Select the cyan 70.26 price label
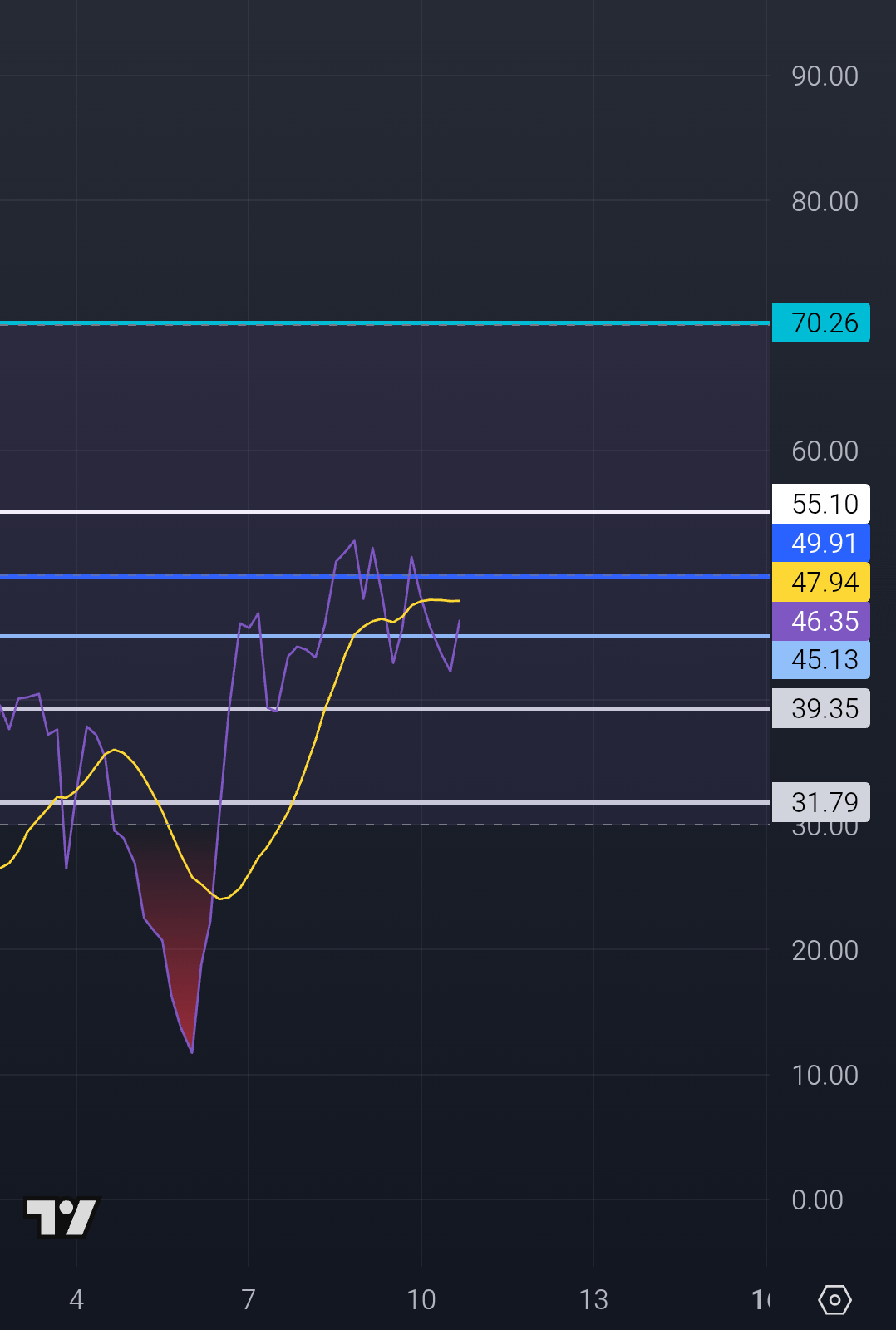 (821, 323)
